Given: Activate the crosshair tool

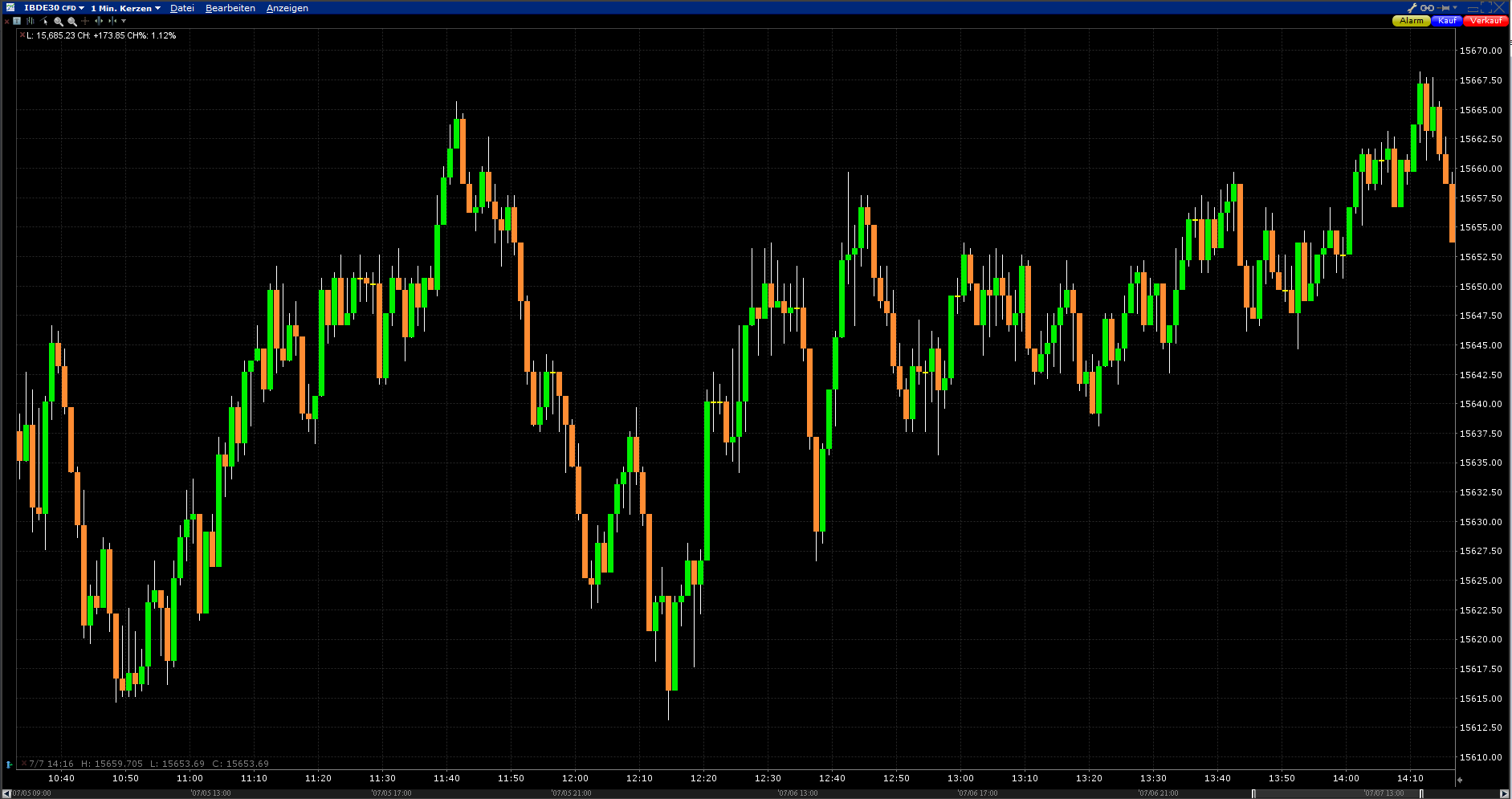Looking at the screenshot, I should click(85, 21).
